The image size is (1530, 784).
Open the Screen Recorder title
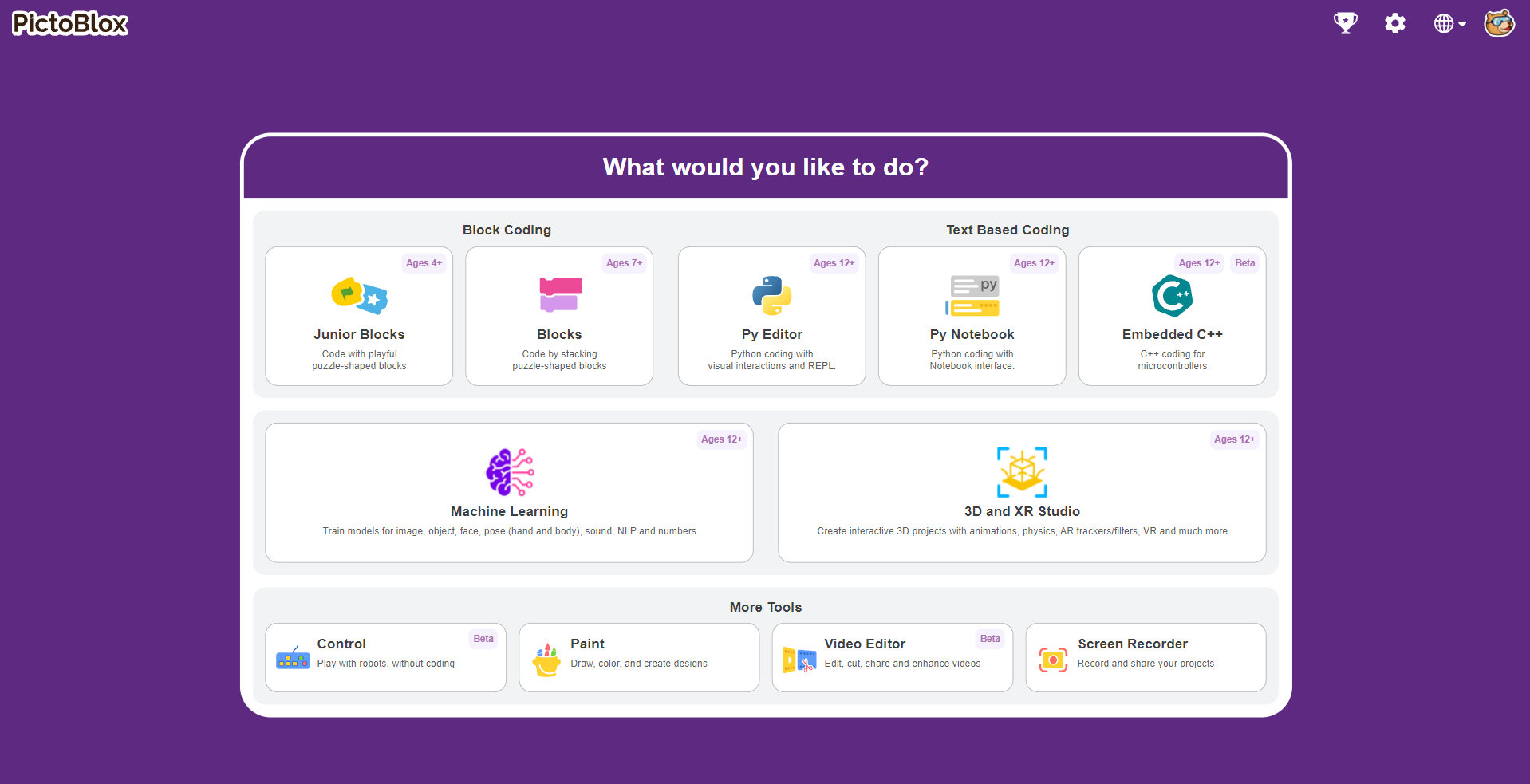1133,644
